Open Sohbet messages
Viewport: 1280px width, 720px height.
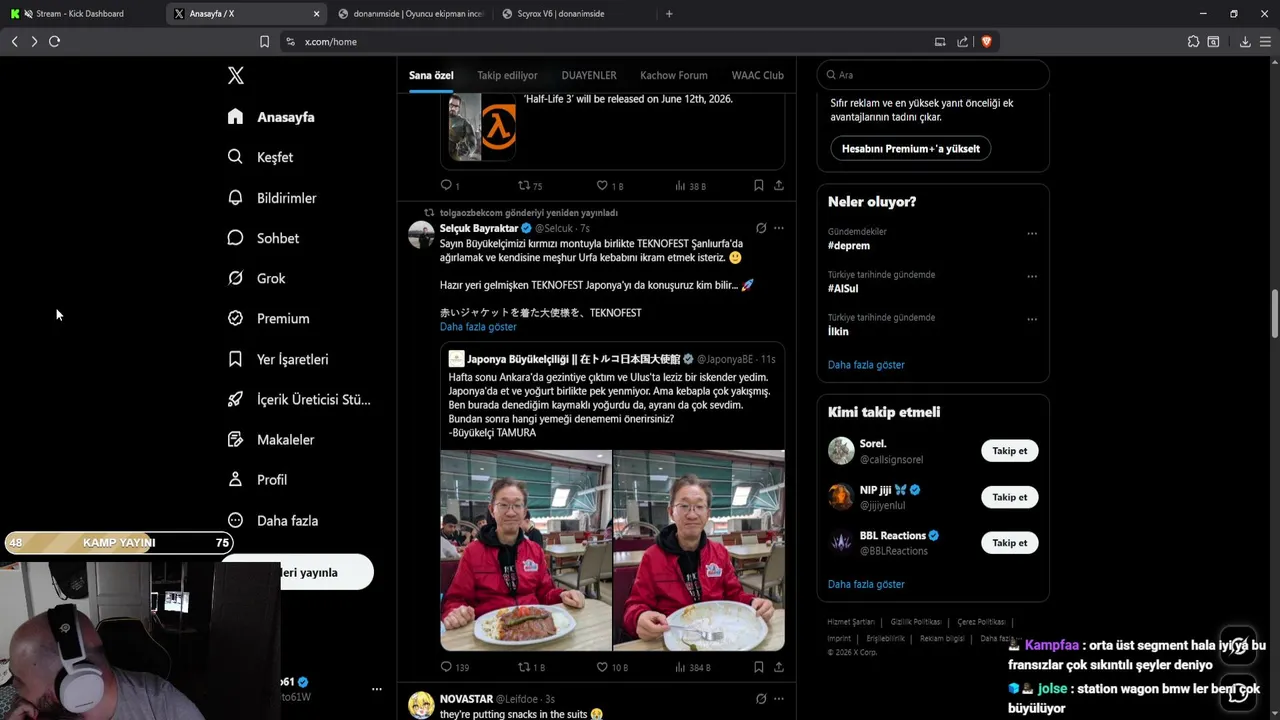(263, 238)
